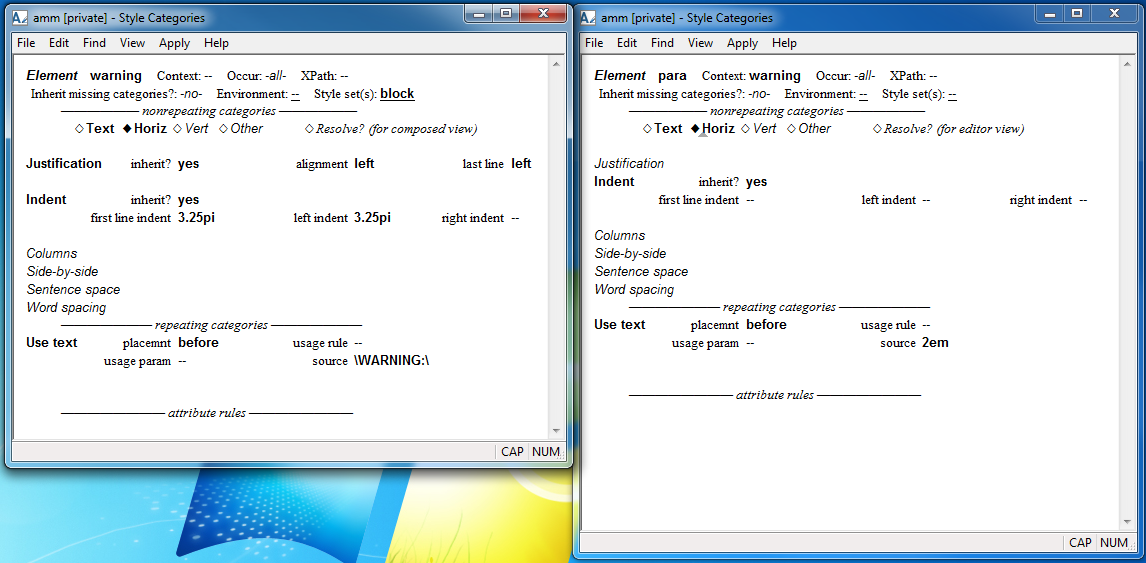Click element name 'warning' in left window
The image size is (1146, 563).
pyautogui.click(x=115, y=75)
